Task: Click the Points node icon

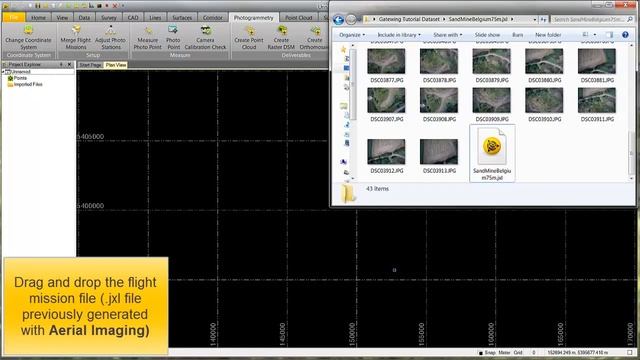Action: point(10,78)
